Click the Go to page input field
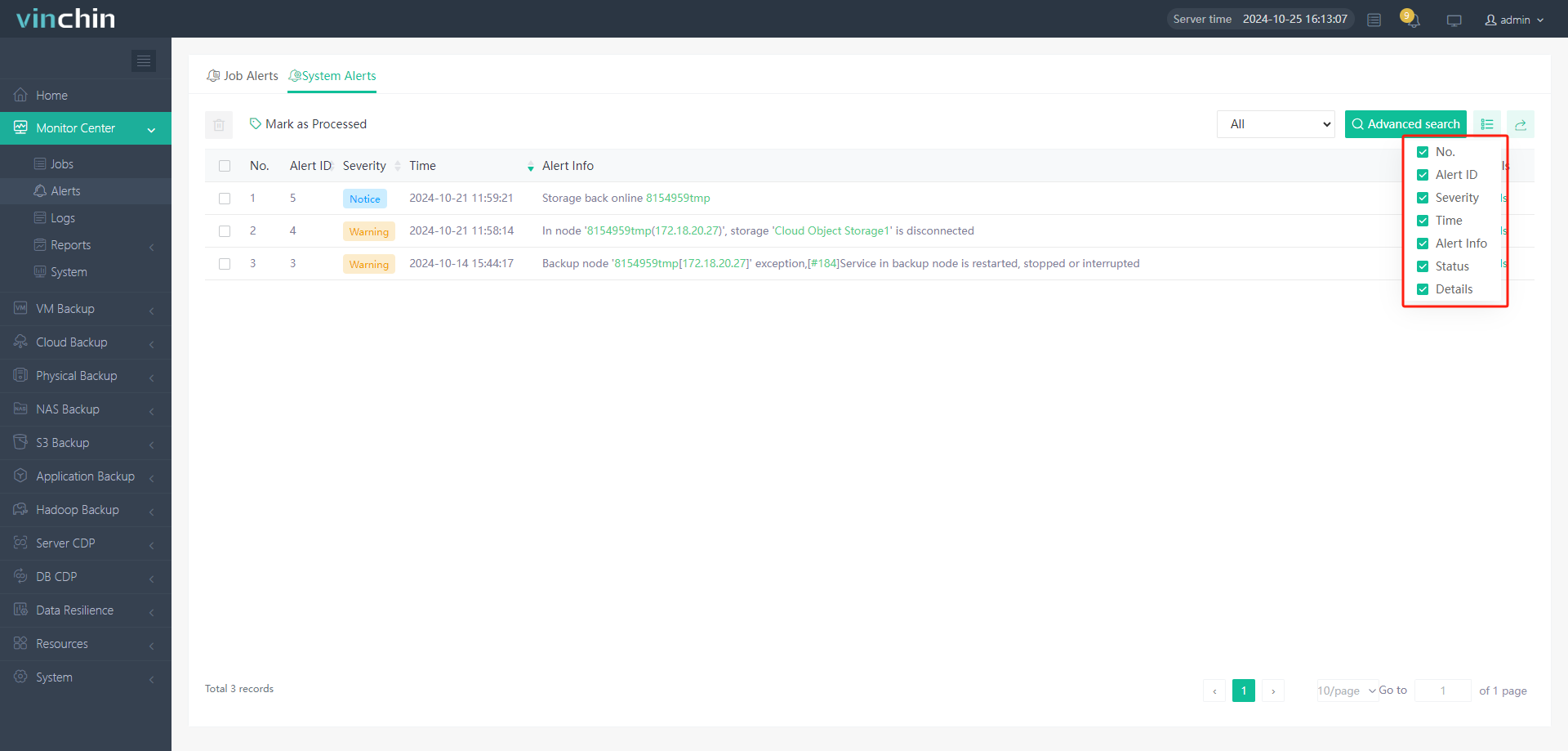Image resolution: width=1568 pixels, height=751 pixels. (1442, 691)
